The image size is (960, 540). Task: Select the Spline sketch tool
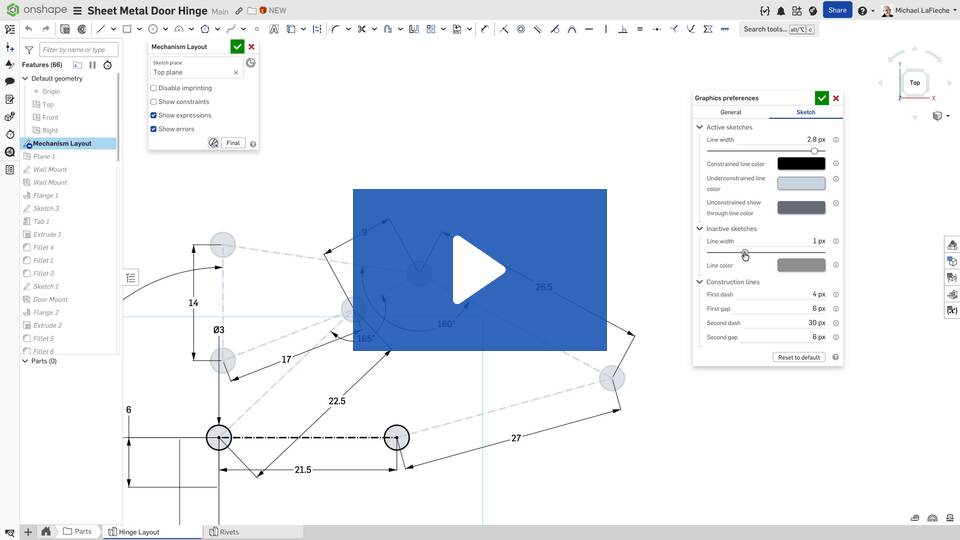point(231,29)
